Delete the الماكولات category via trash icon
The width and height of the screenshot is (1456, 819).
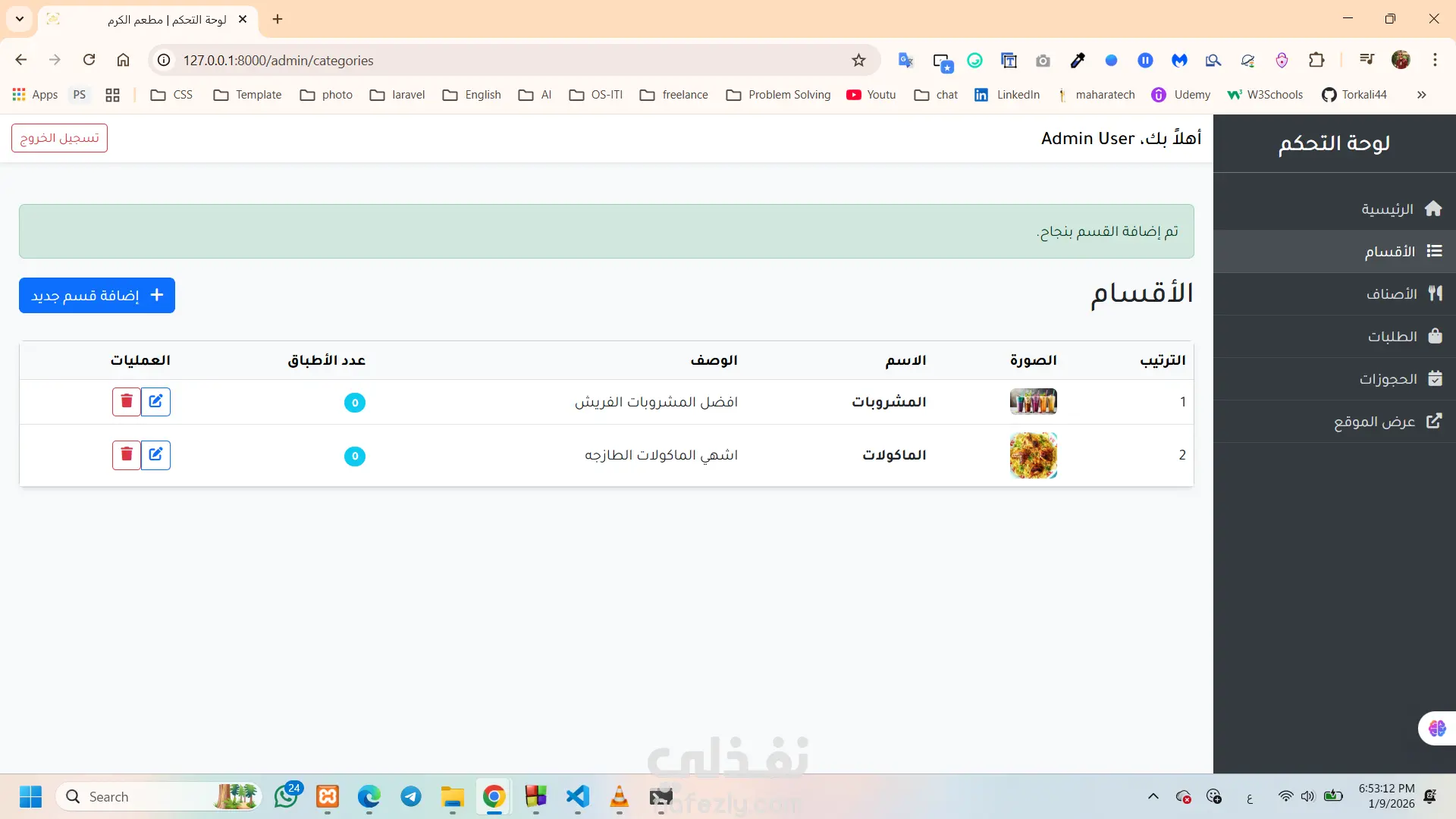coord(127,455)
